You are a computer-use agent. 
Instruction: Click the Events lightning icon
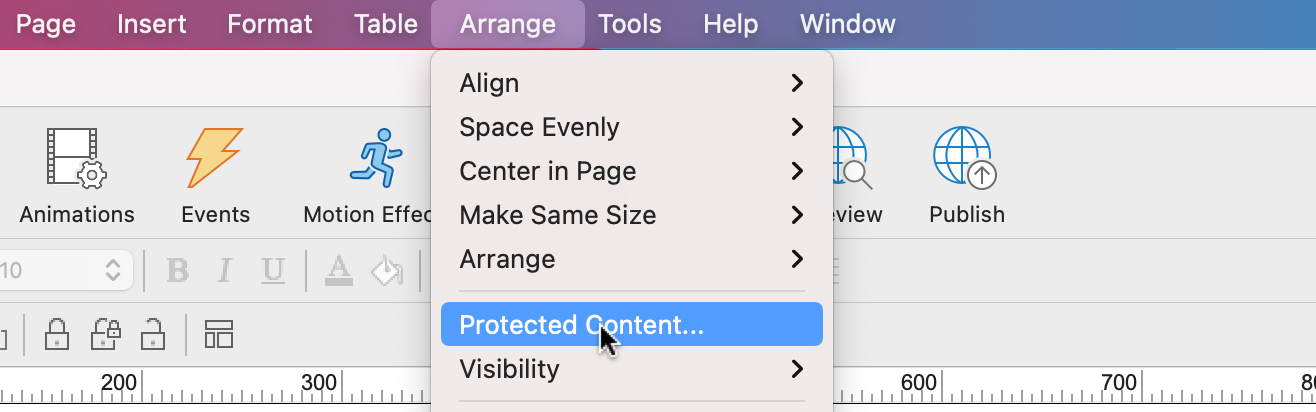click(215, 160)
